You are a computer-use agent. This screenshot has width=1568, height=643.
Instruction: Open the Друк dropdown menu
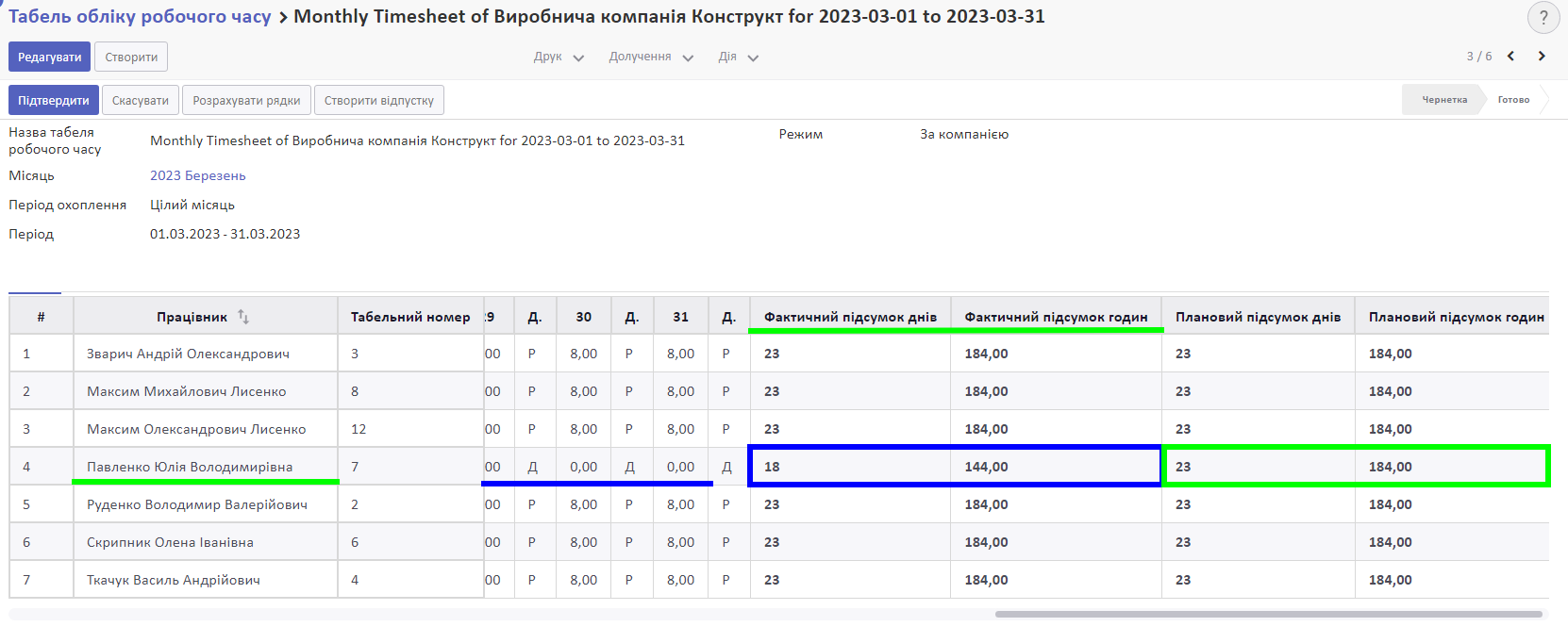pyautogui.click(x=559, y=57)
